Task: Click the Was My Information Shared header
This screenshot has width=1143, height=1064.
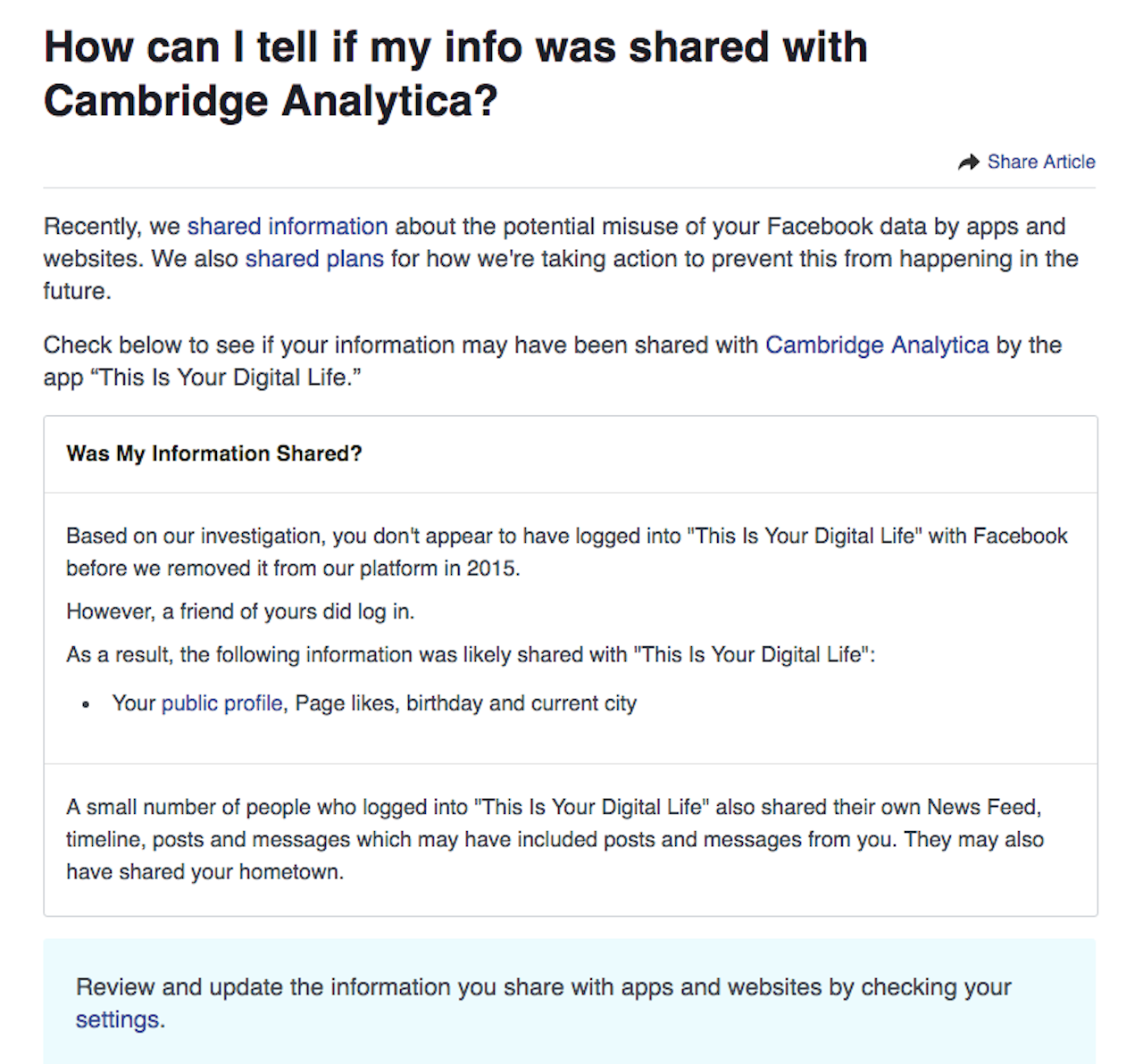Action: coord(213,453)
